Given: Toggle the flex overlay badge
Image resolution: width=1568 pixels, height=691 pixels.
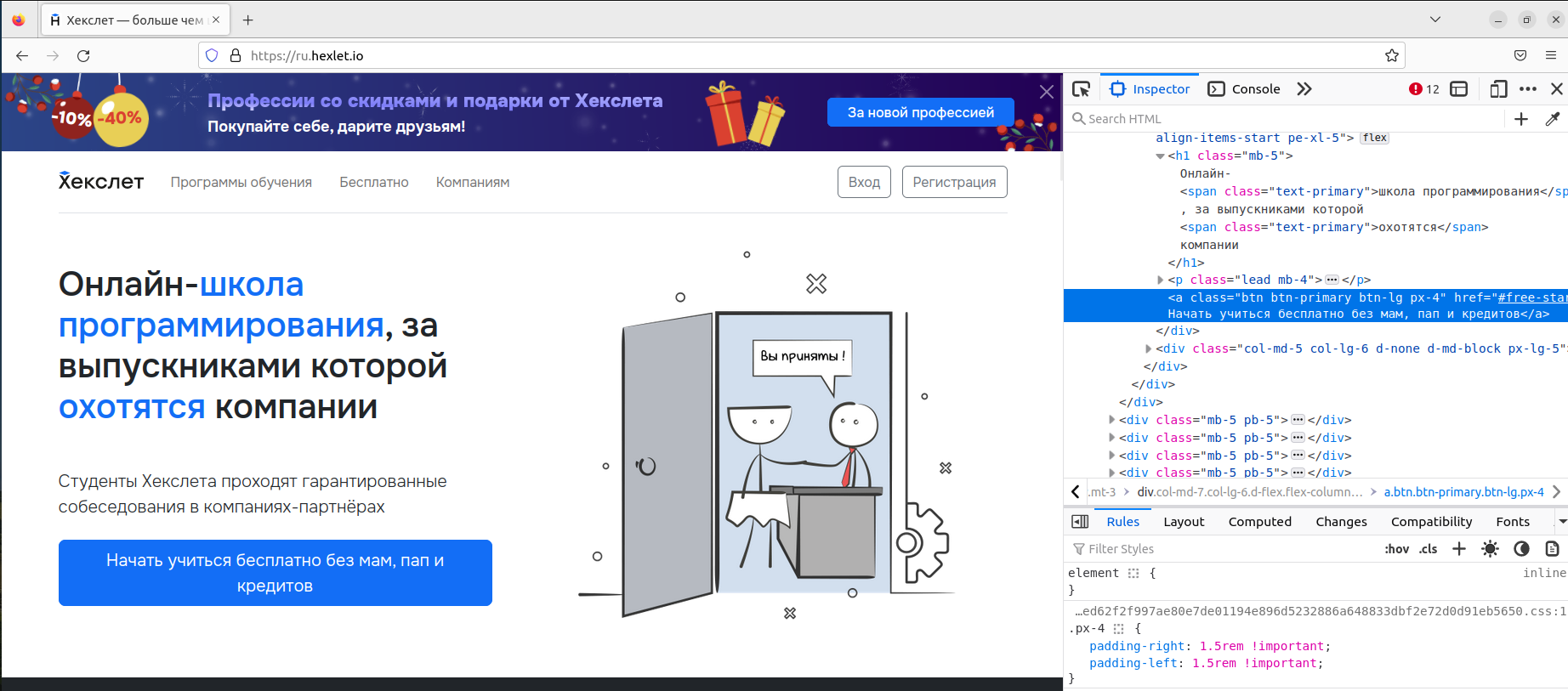Looking at the screenshot, I should tap(1375, 138).
